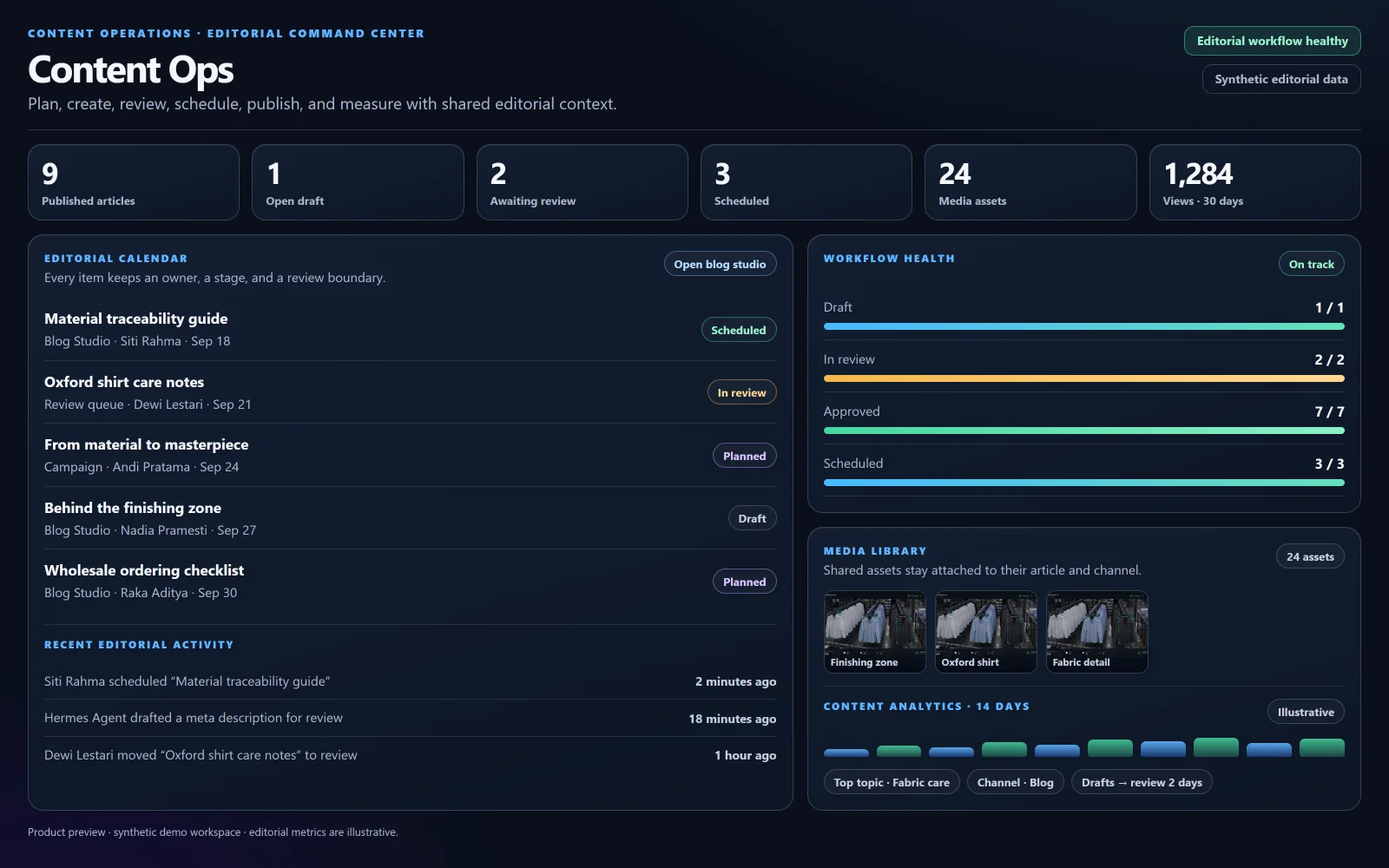Click the Planned tag on Wholesale ordering checklist

(x=744, y=582)
